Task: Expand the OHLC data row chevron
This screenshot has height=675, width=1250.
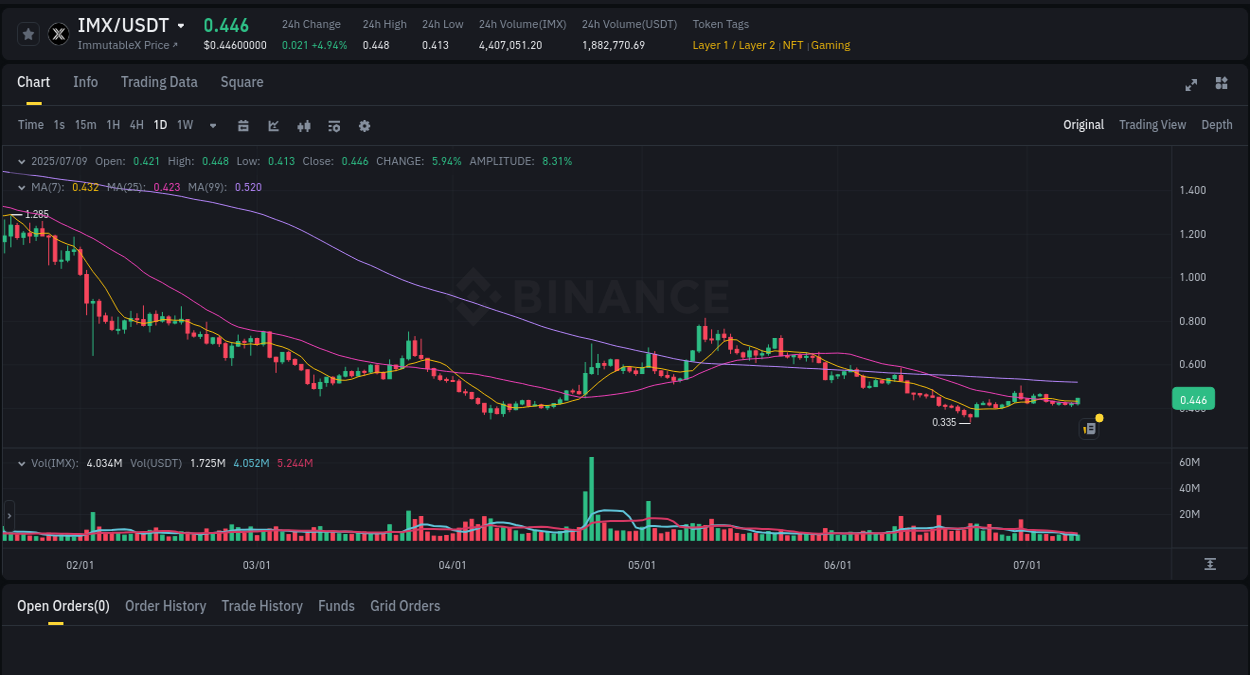Action: [20, 160]
